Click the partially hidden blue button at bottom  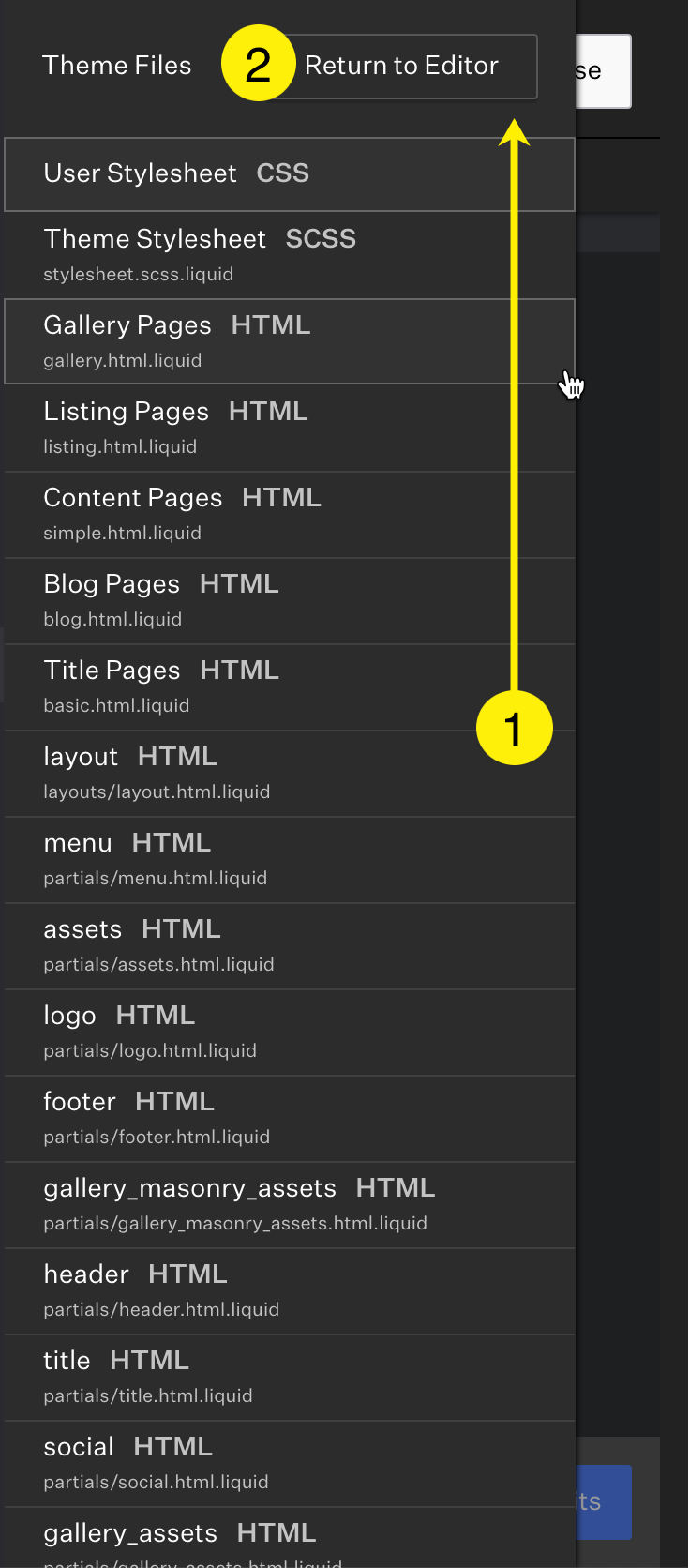point(603,1502)
